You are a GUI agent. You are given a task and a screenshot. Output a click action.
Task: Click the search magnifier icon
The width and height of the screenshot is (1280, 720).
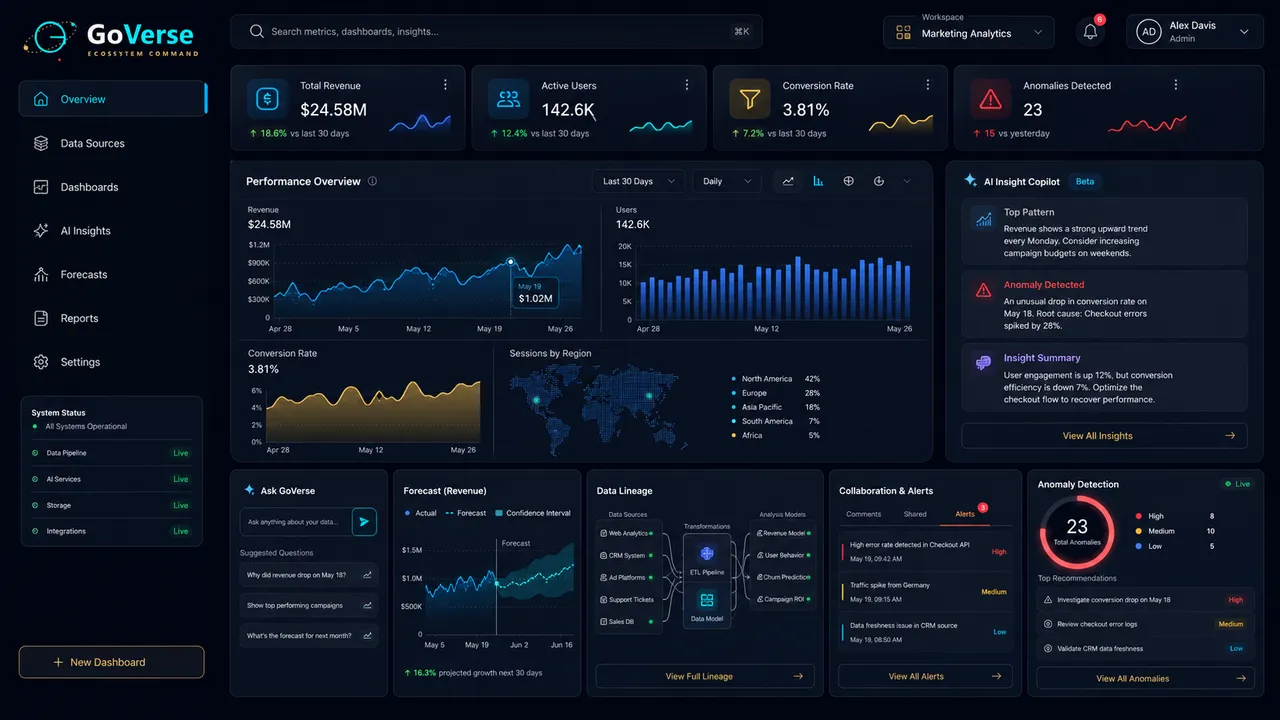(257, 31)
